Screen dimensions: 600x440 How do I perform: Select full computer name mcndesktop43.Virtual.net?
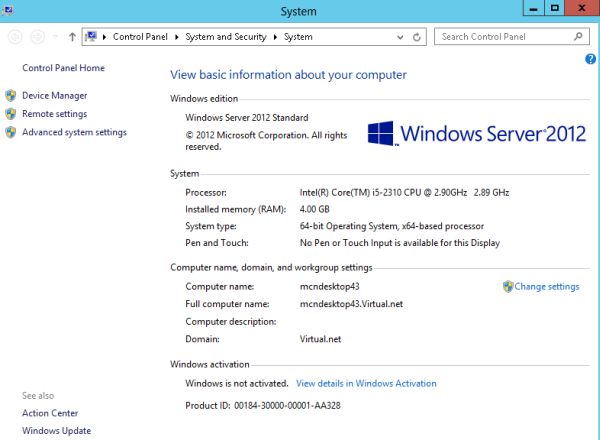point(351,304)
